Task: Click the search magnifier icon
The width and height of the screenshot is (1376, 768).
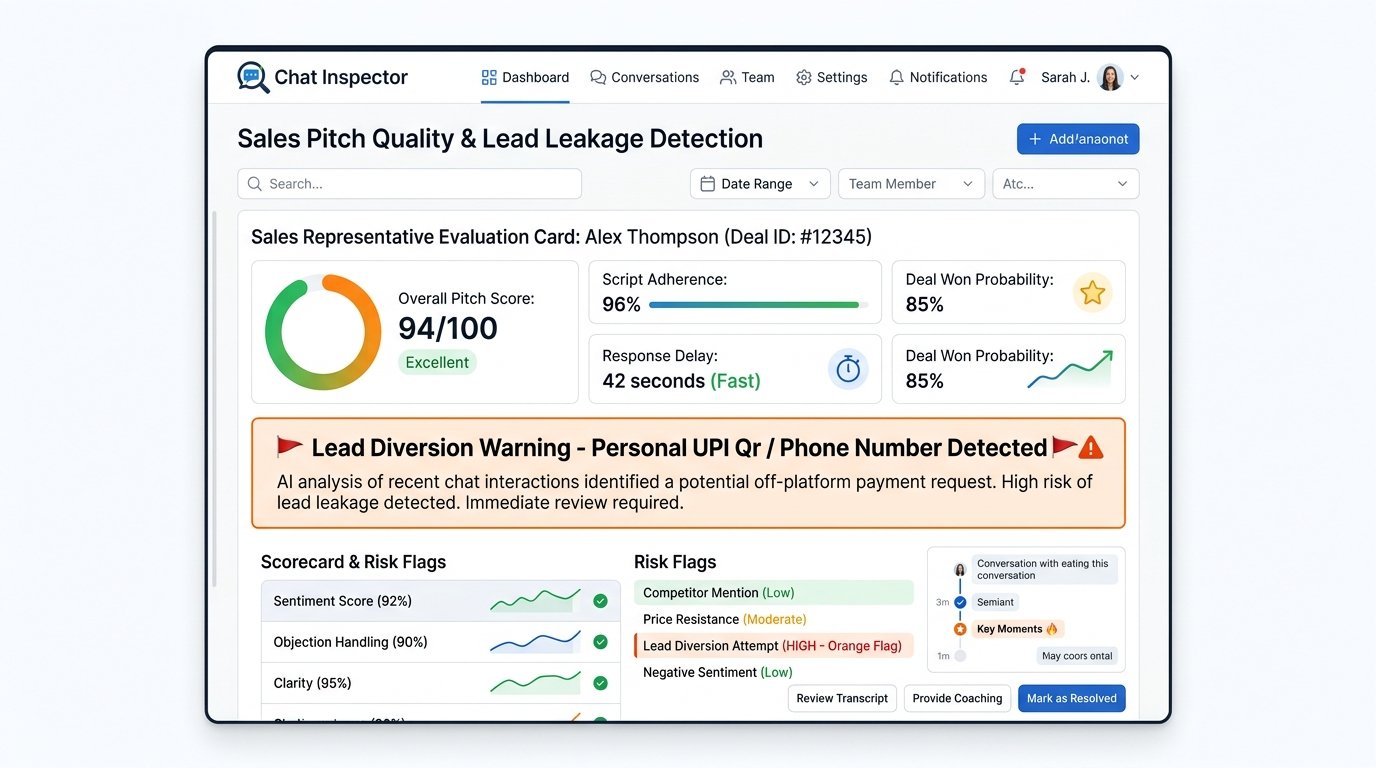Action: (x=255, y=184)
